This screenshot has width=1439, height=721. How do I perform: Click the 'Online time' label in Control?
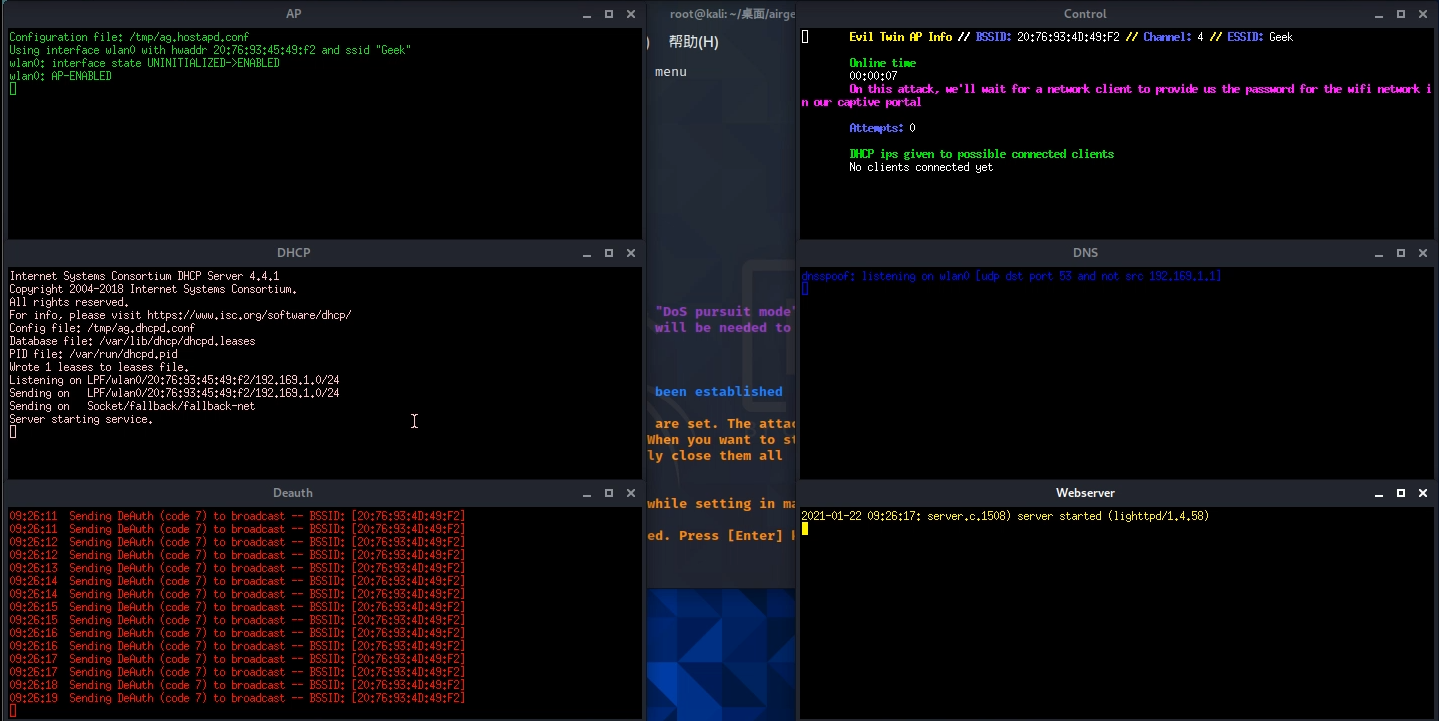(882, 63)
